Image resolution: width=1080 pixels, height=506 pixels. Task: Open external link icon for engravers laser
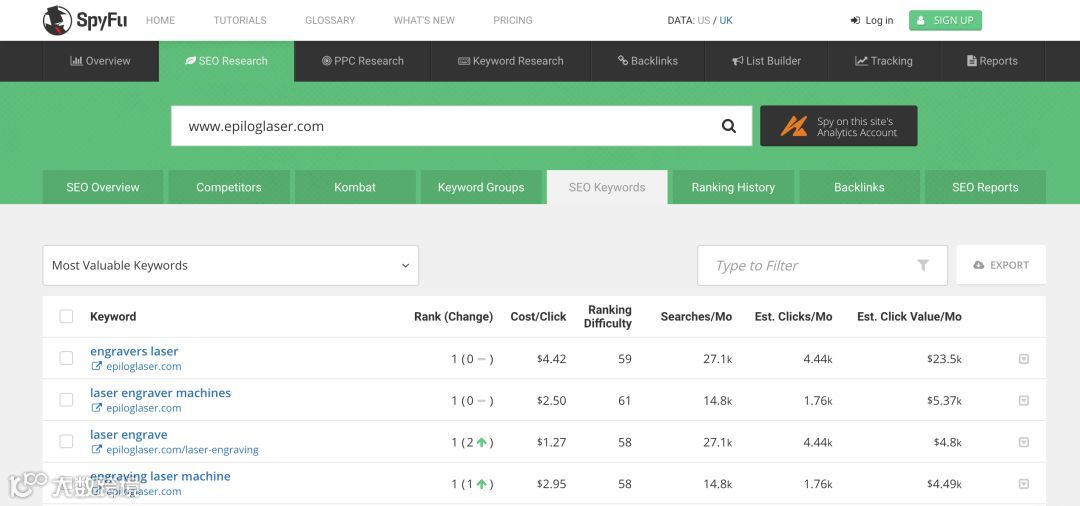tap(97, 366)
